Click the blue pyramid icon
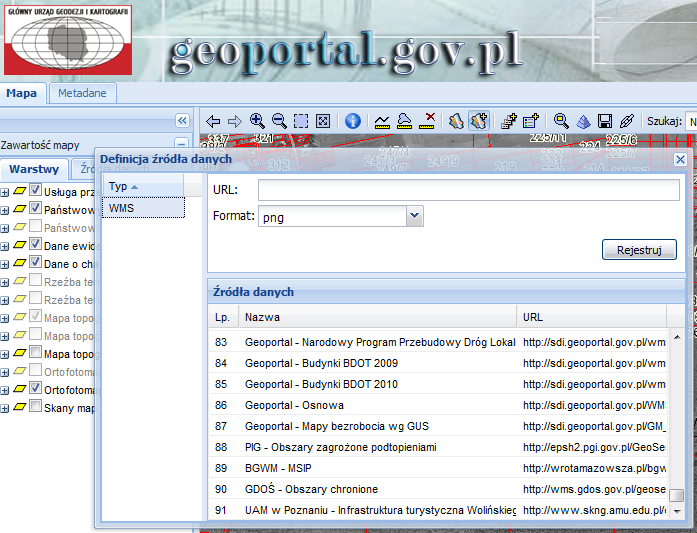Image resolution: width=697 pixels, height=533 pixels. [583, 121]
